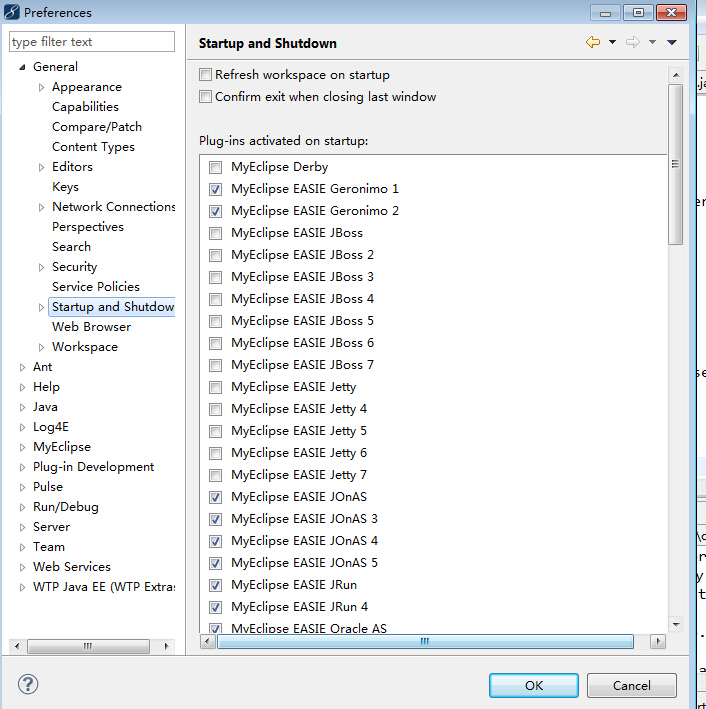Enable Refresh workspace on startup
This screenshot has width=706, height=709.
pyautogui.click(x=206, y=75)
